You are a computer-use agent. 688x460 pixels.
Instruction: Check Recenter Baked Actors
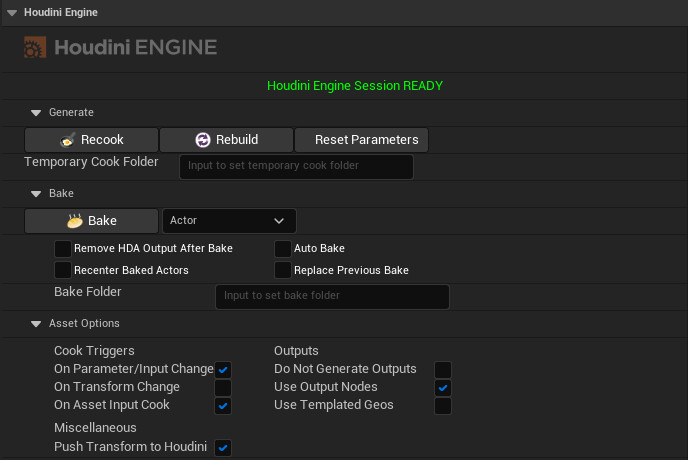click(63, 270)
